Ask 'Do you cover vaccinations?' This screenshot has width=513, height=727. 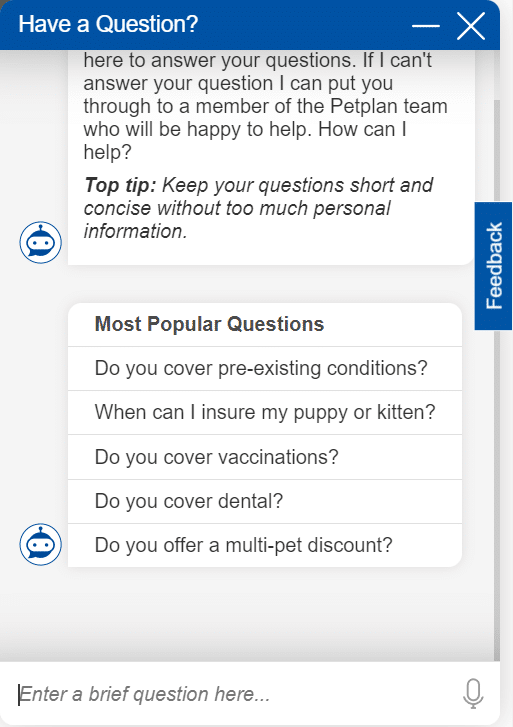(x=265, y=457)
